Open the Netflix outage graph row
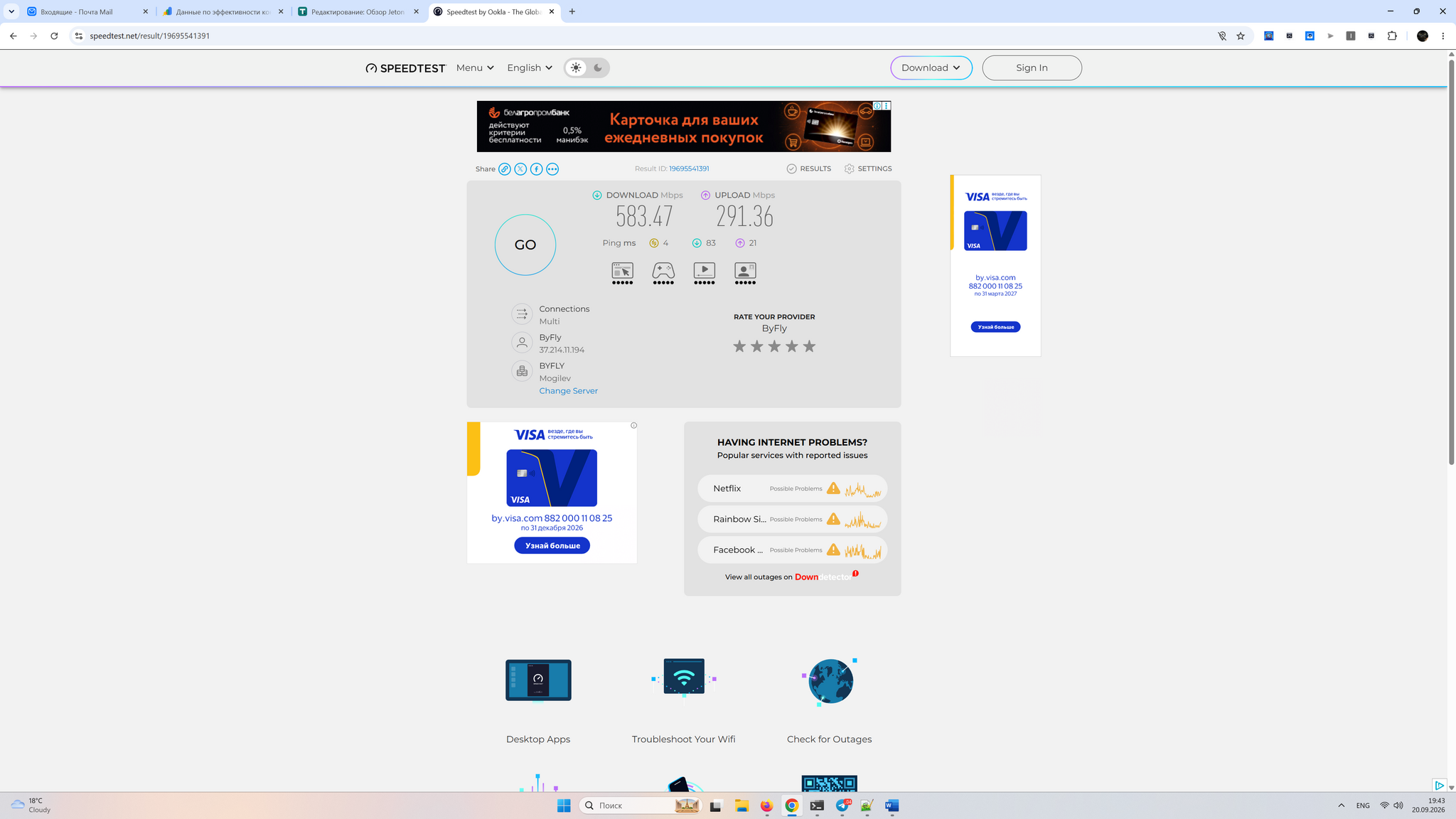 (792, 488)
